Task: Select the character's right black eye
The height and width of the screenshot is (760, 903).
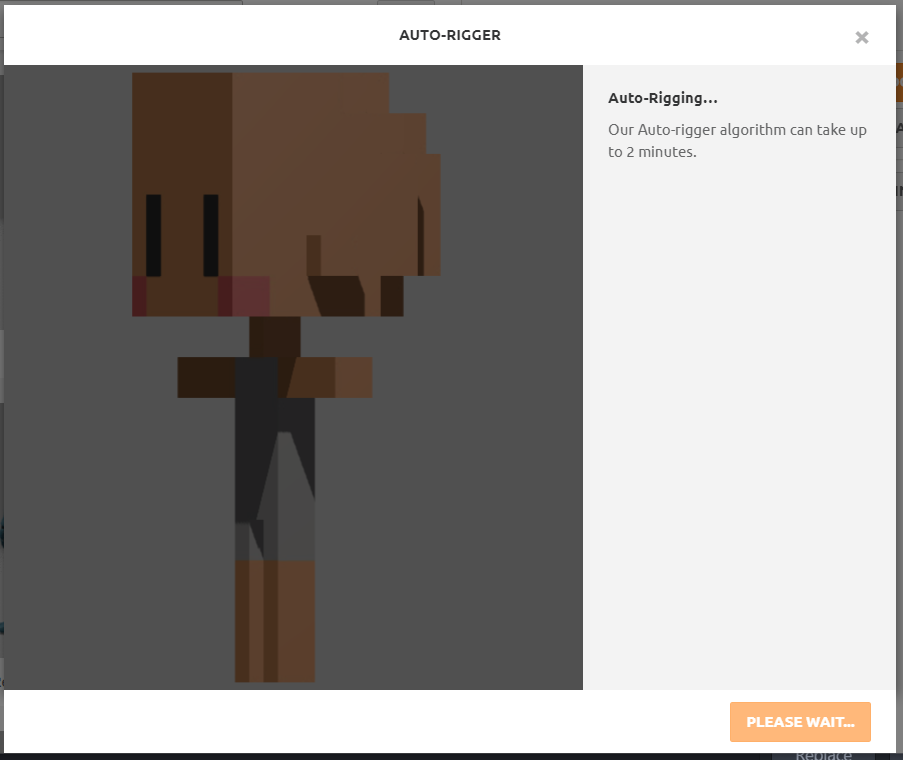Action: point(211,235)
